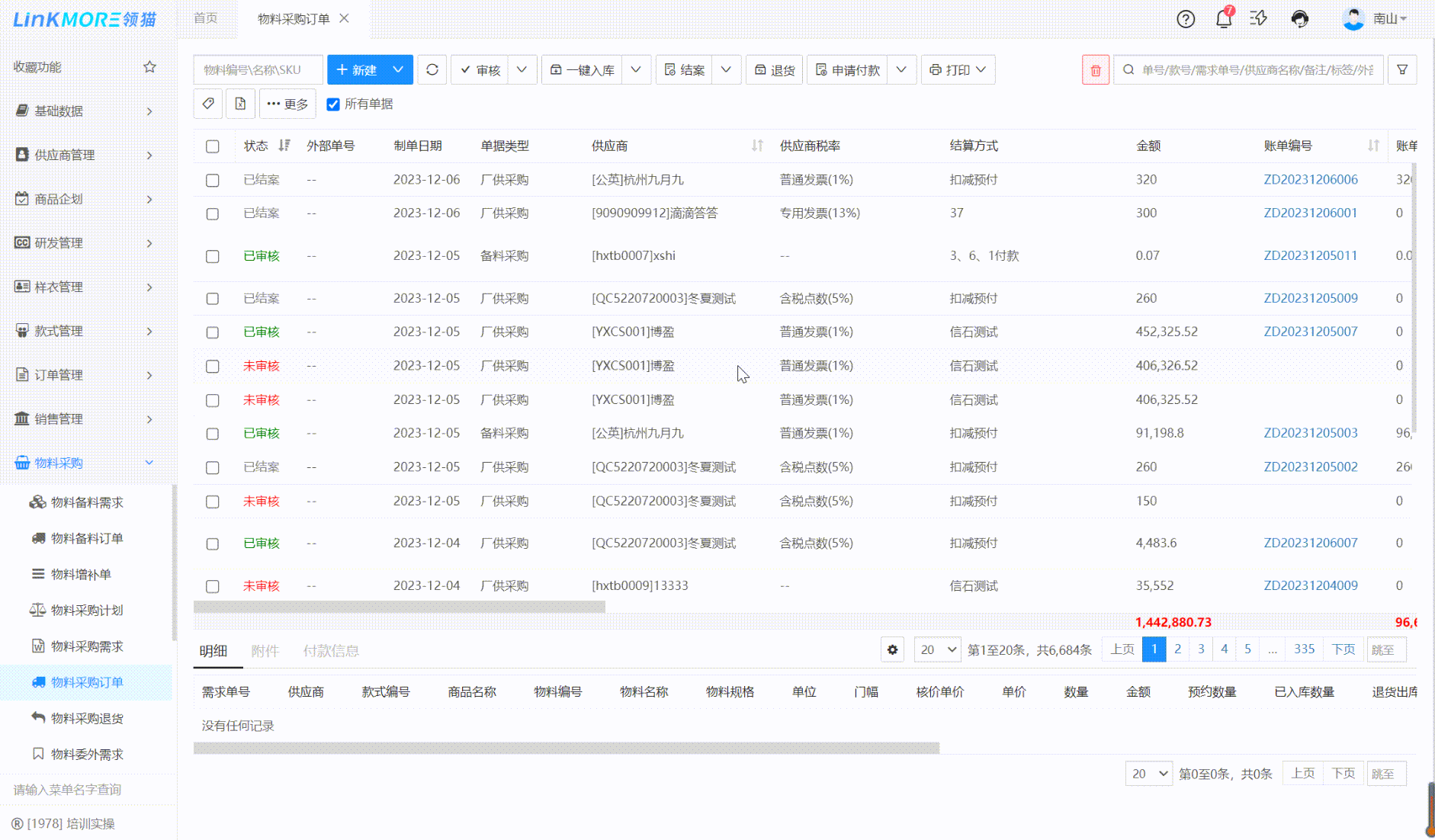Click the favorites star icon
The width and height of the screenshot is (1435, 840).
[x=149, y=67]
